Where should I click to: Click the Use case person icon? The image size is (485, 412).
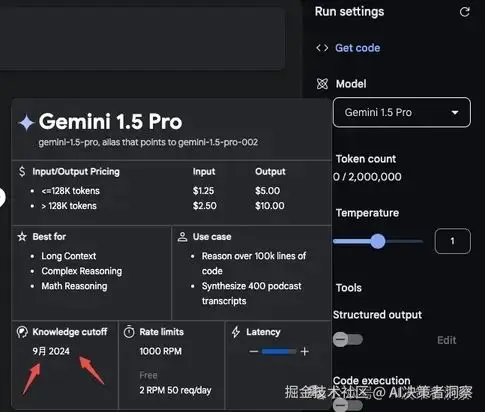(182, 237)
